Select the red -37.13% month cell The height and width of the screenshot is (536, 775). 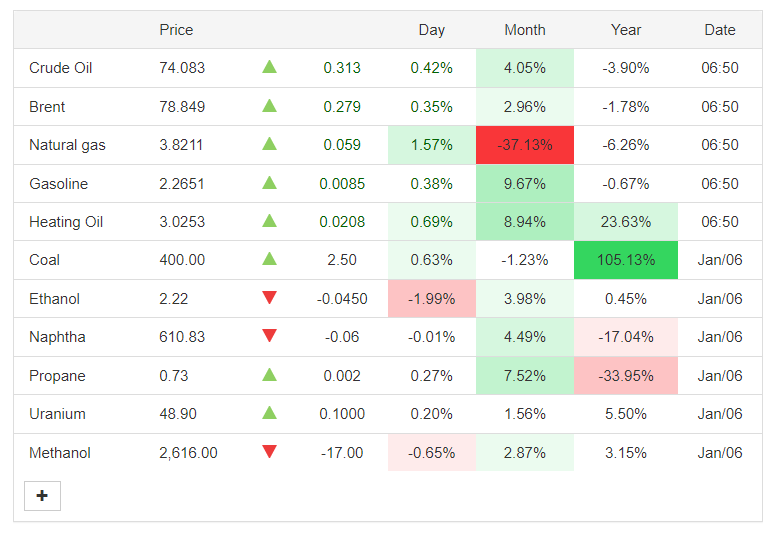pyautogui.click(x=525, y=145)
